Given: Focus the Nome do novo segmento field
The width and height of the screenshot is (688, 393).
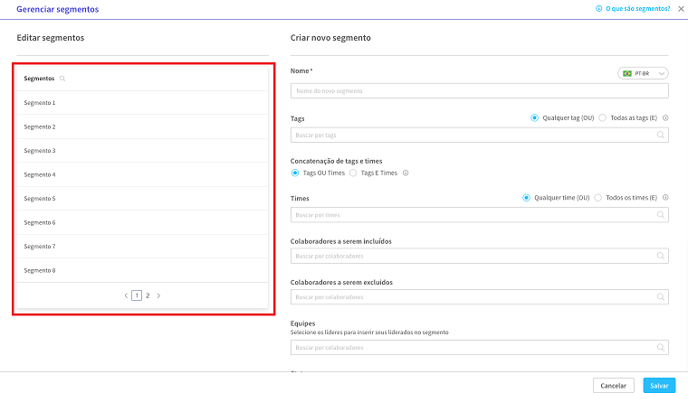Looking at the screenshot, I should click(479, 91).
